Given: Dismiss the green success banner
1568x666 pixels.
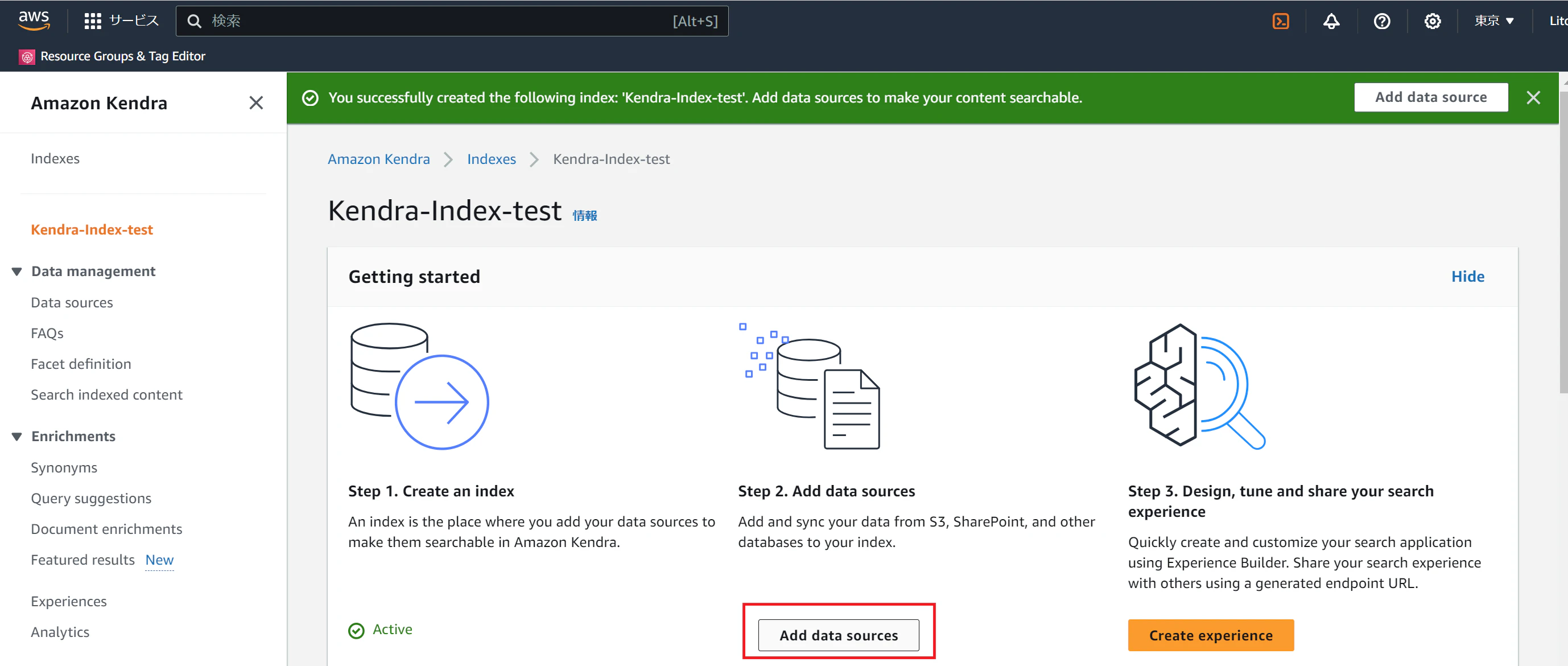Looking at the screenshot, I should point(1533,97).
